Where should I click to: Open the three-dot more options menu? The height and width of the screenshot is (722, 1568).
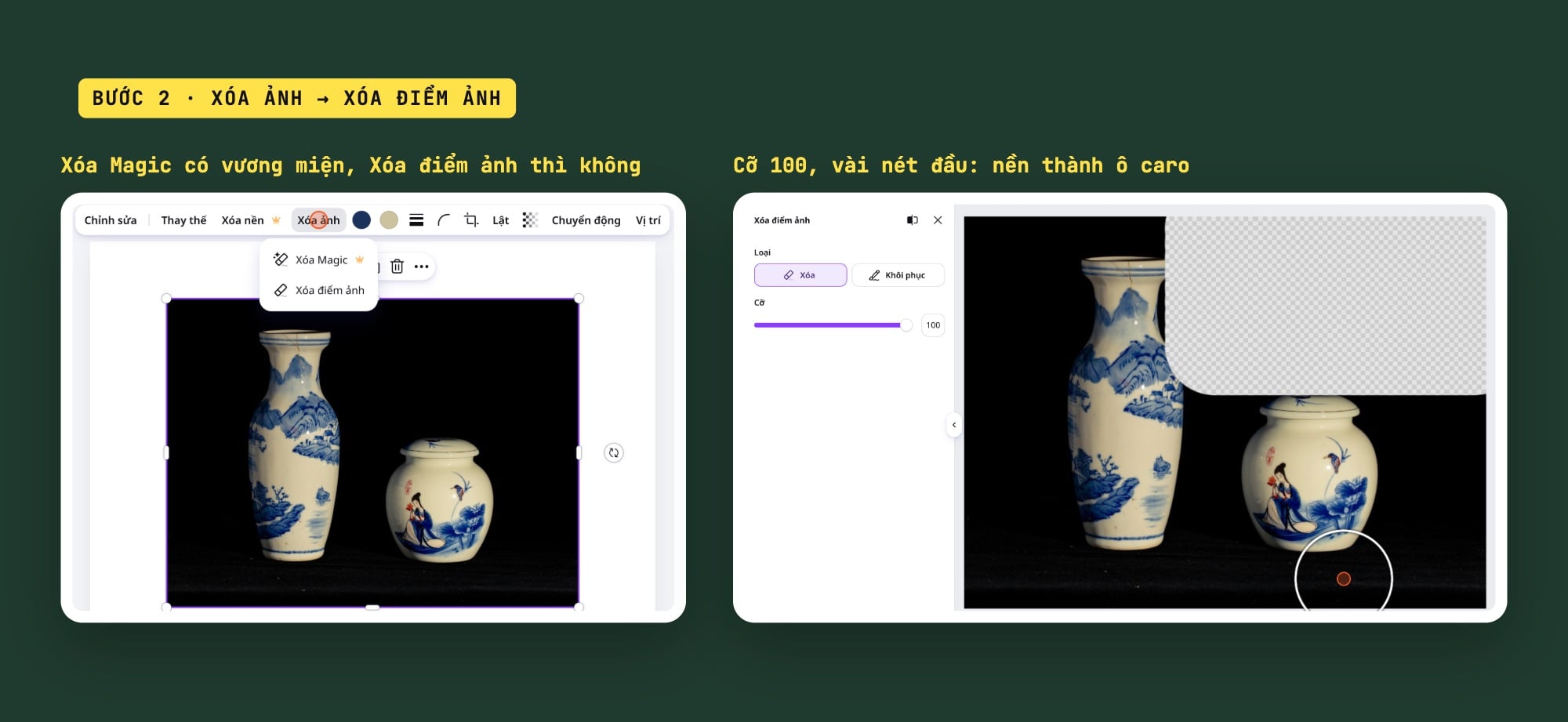[x=422, y=267]
